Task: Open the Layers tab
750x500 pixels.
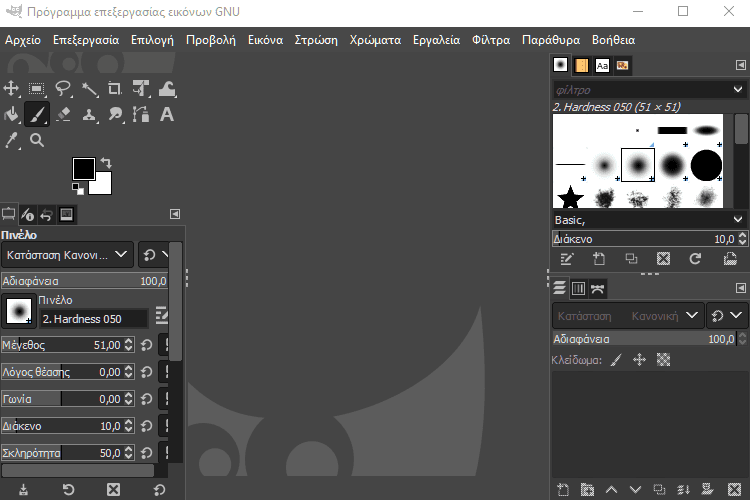Action: pos(559,288)
